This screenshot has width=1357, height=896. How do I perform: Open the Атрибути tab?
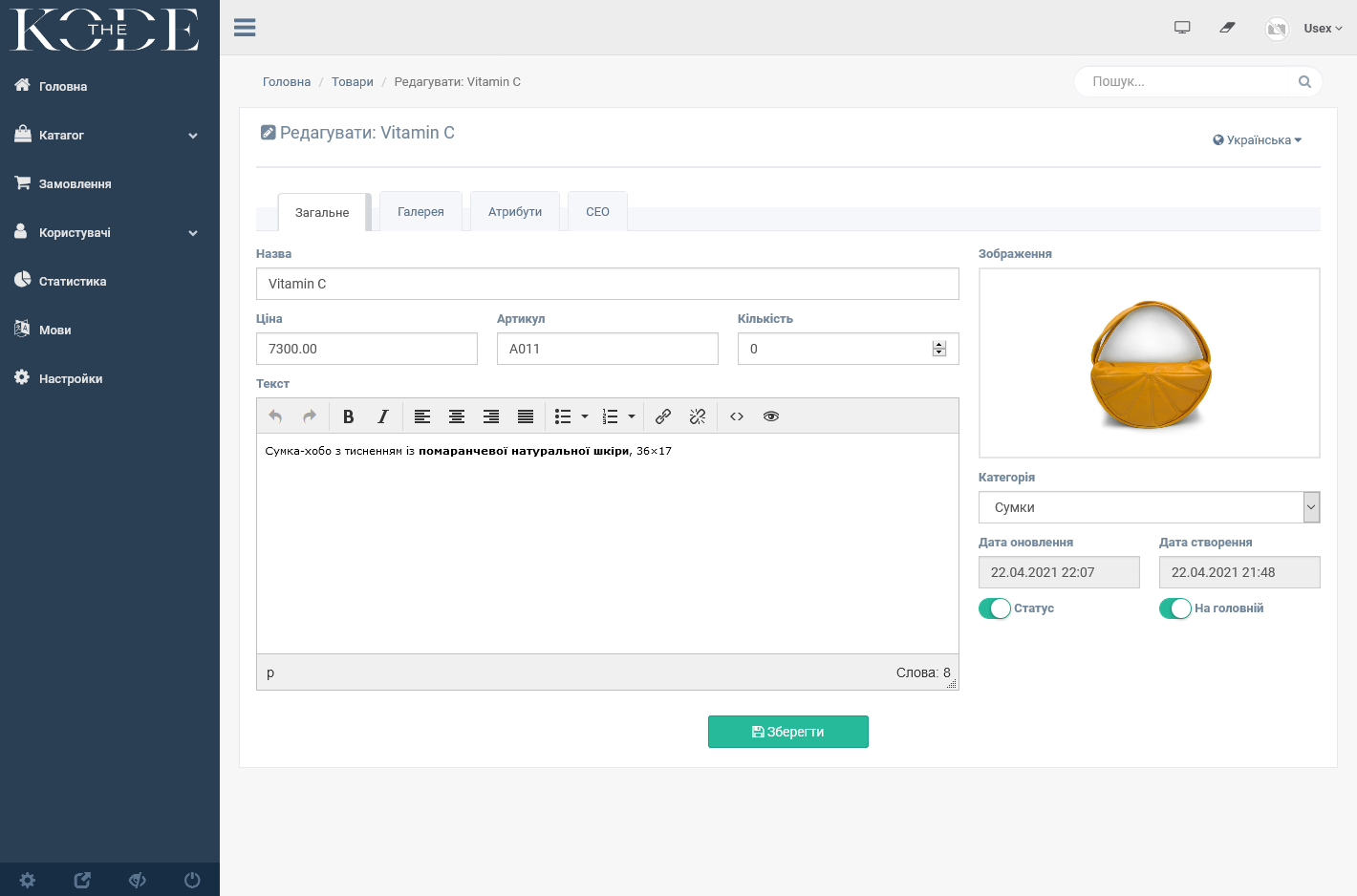click(515, 212)
